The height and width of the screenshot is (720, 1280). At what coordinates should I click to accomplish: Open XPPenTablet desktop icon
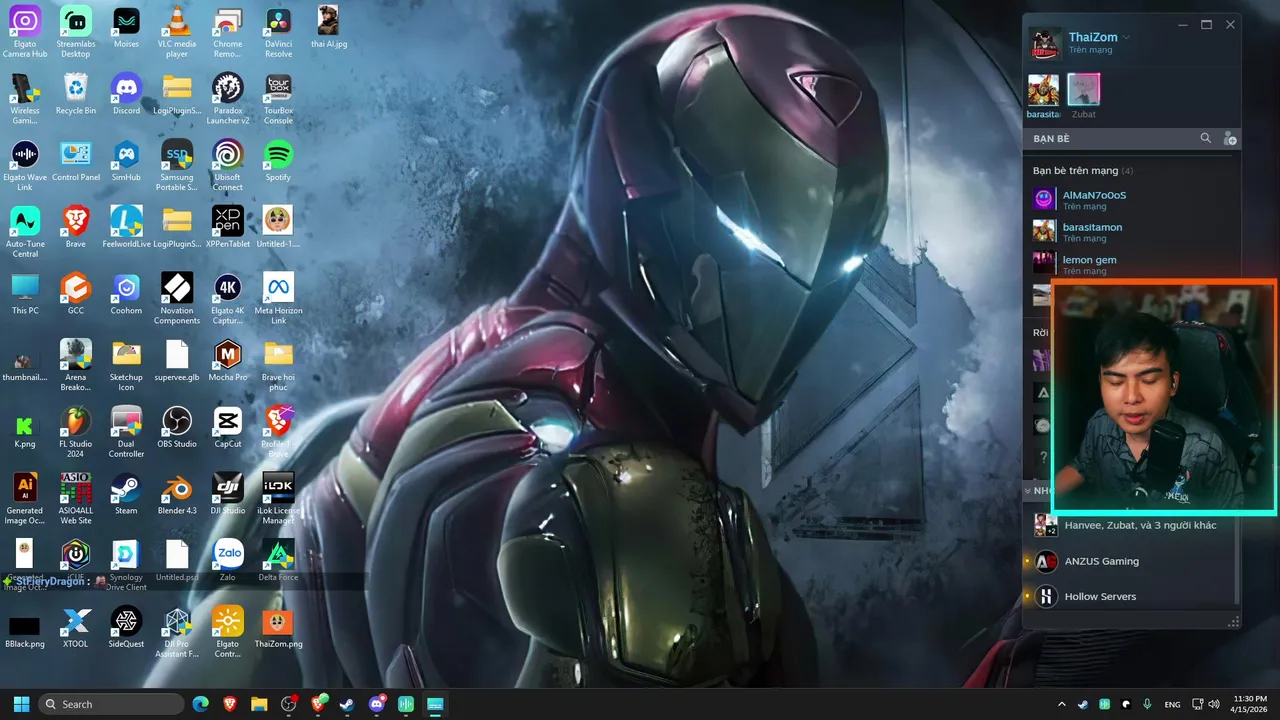pos(228,227)
